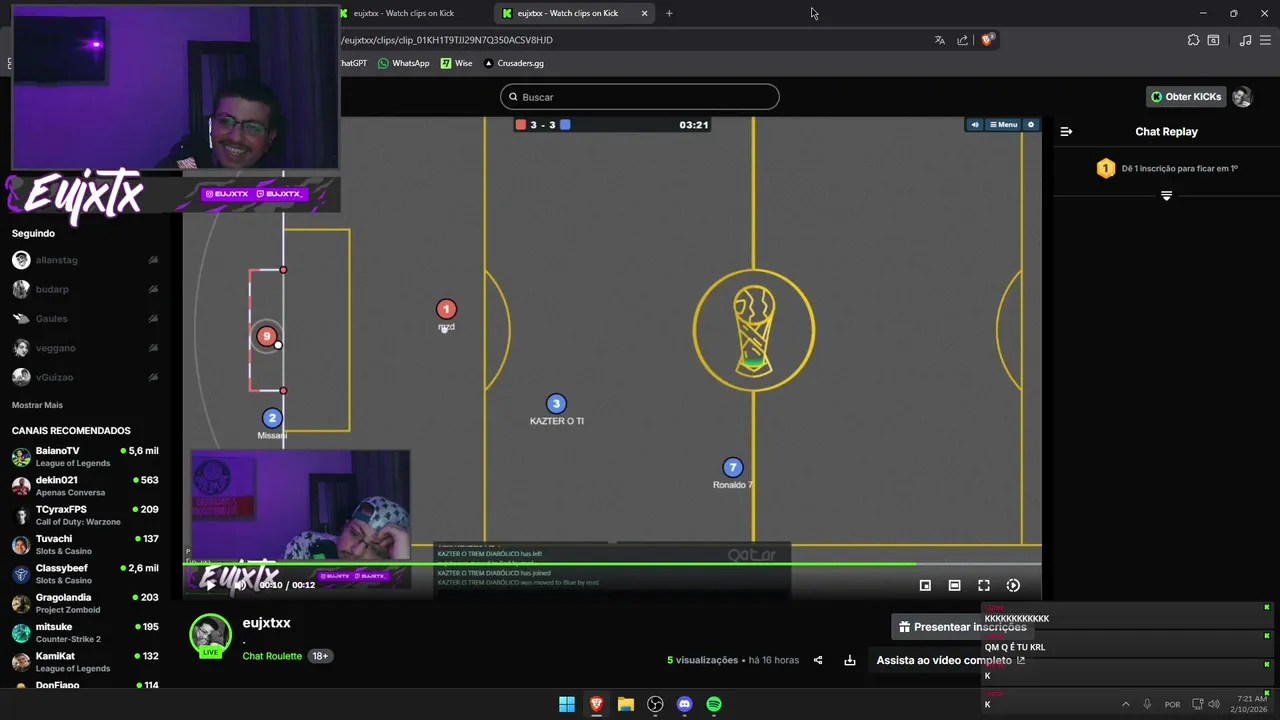Click the Buscar search field
1280x720 pixels.
[x=640, y=97]
